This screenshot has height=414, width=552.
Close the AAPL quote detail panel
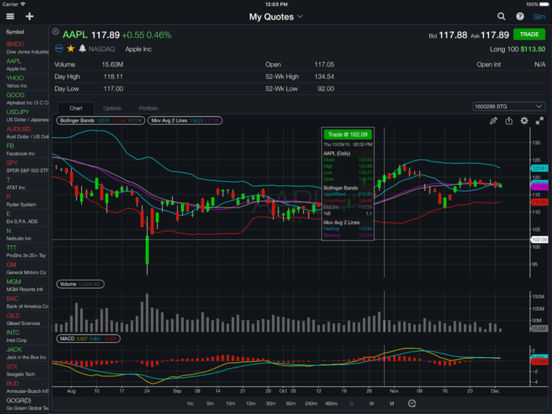pyautogui.click(x=56, y=32)
